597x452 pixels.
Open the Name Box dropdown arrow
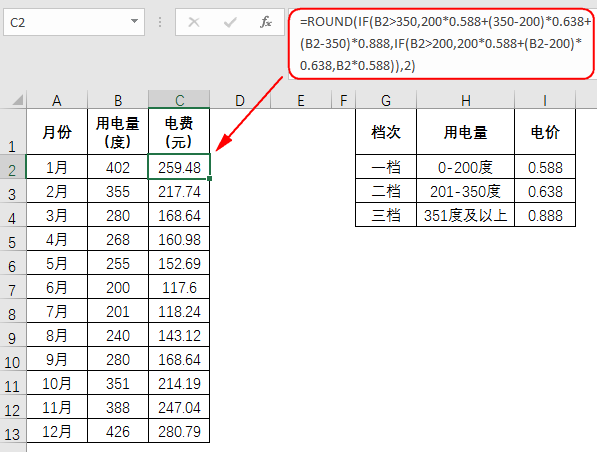point(134,21)
